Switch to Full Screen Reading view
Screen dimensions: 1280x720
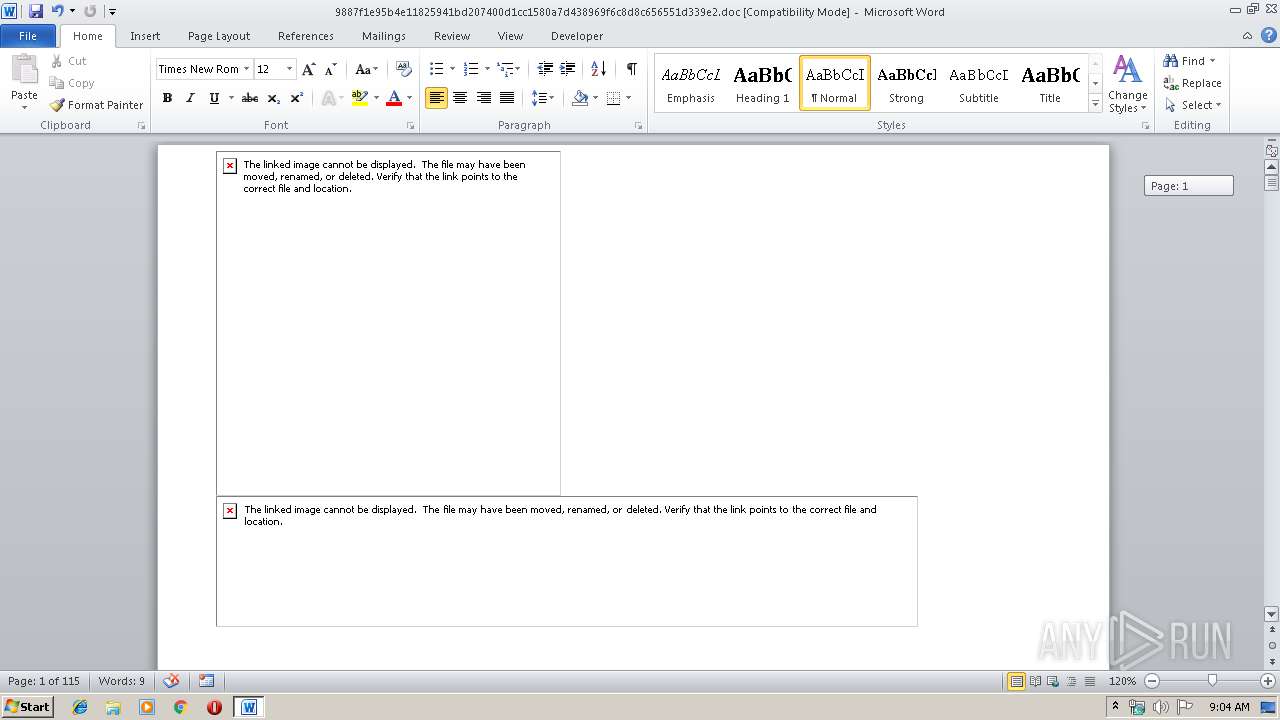coord(1035,681)
